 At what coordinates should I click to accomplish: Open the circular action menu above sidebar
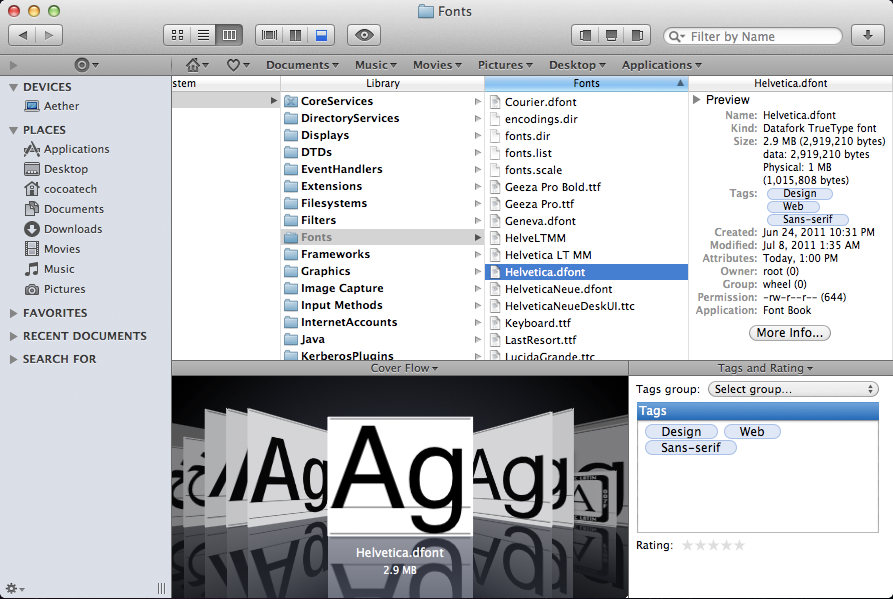(x=87, y=65)
